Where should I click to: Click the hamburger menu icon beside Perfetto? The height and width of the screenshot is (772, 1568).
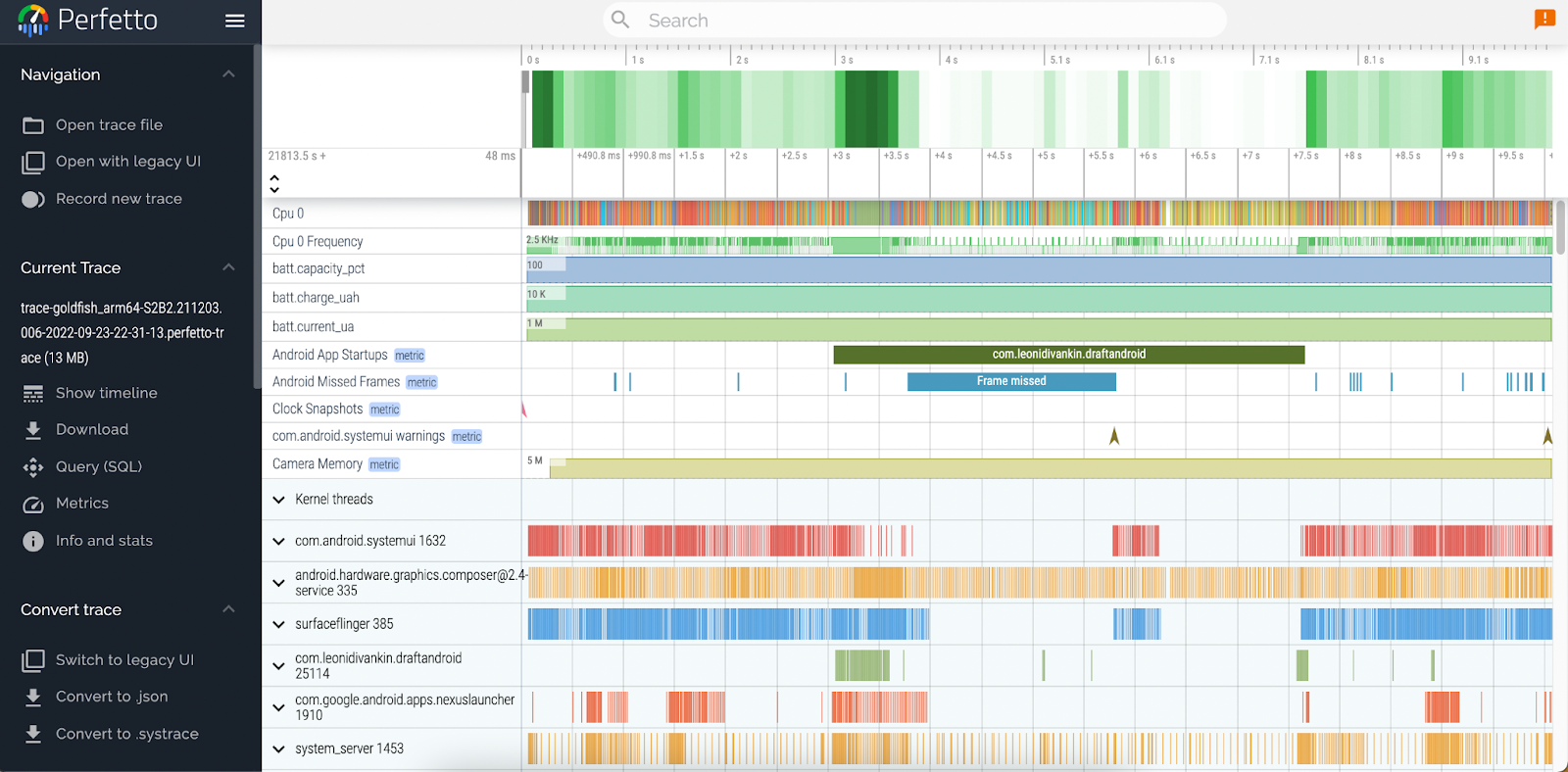[234, 21]
